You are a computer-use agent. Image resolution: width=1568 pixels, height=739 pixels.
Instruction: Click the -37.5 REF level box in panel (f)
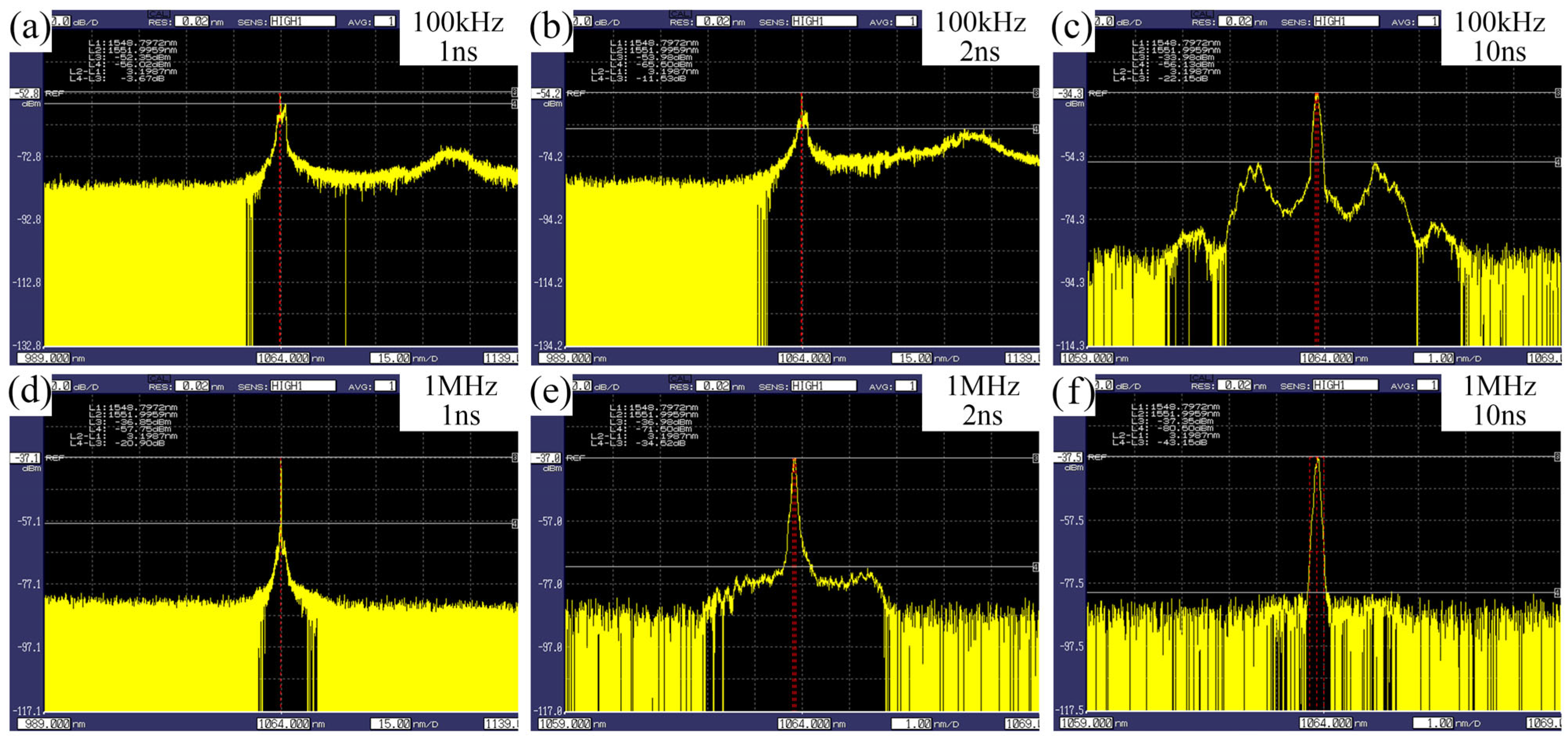click(1069, 457)
